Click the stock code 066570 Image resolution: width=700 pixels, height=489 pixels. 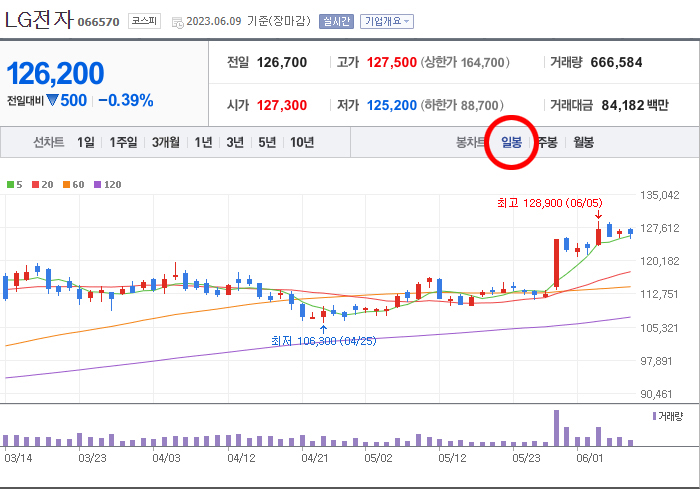(99, 22)
